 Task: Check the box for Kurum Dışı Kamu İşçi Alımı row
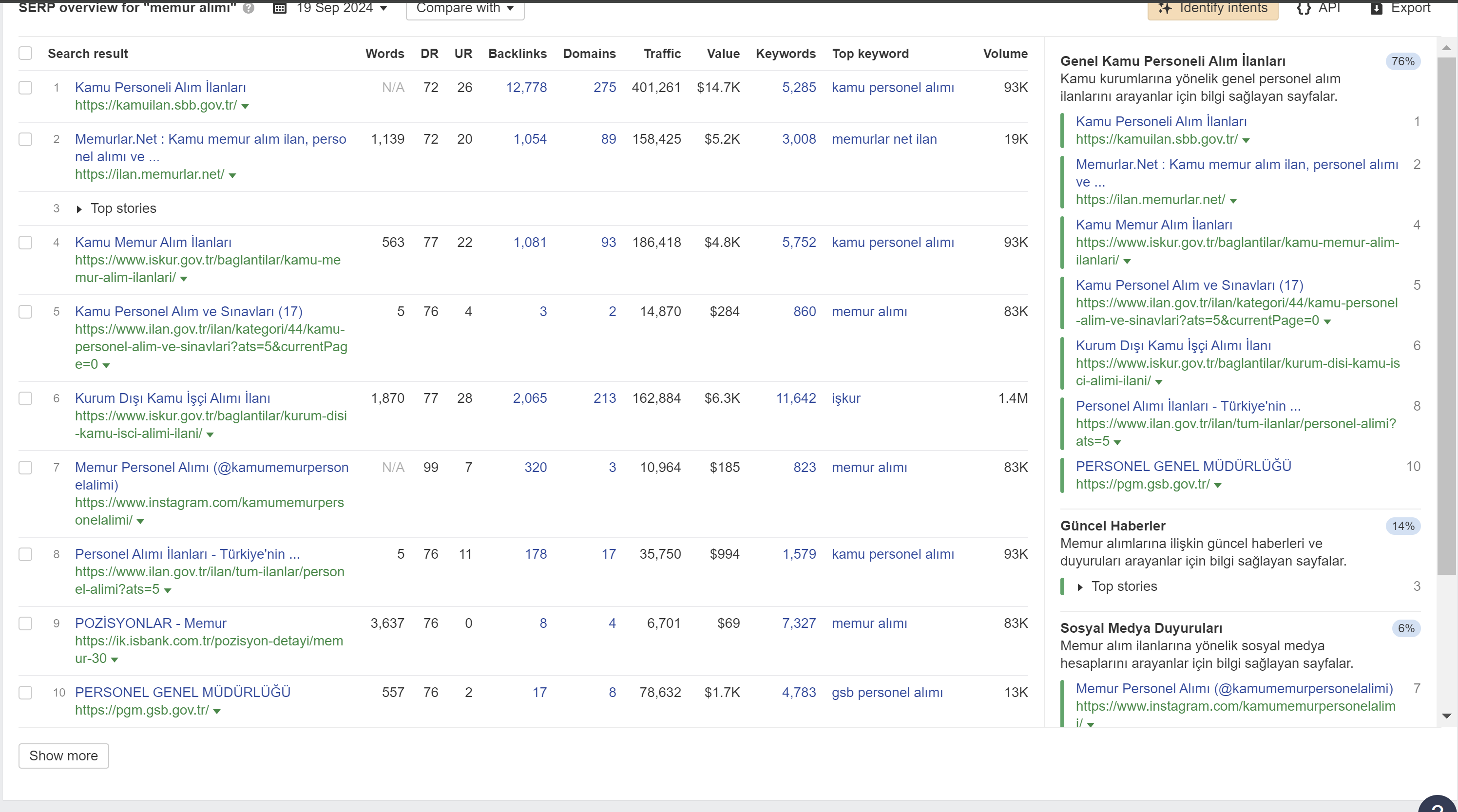(x=25, y=398)
